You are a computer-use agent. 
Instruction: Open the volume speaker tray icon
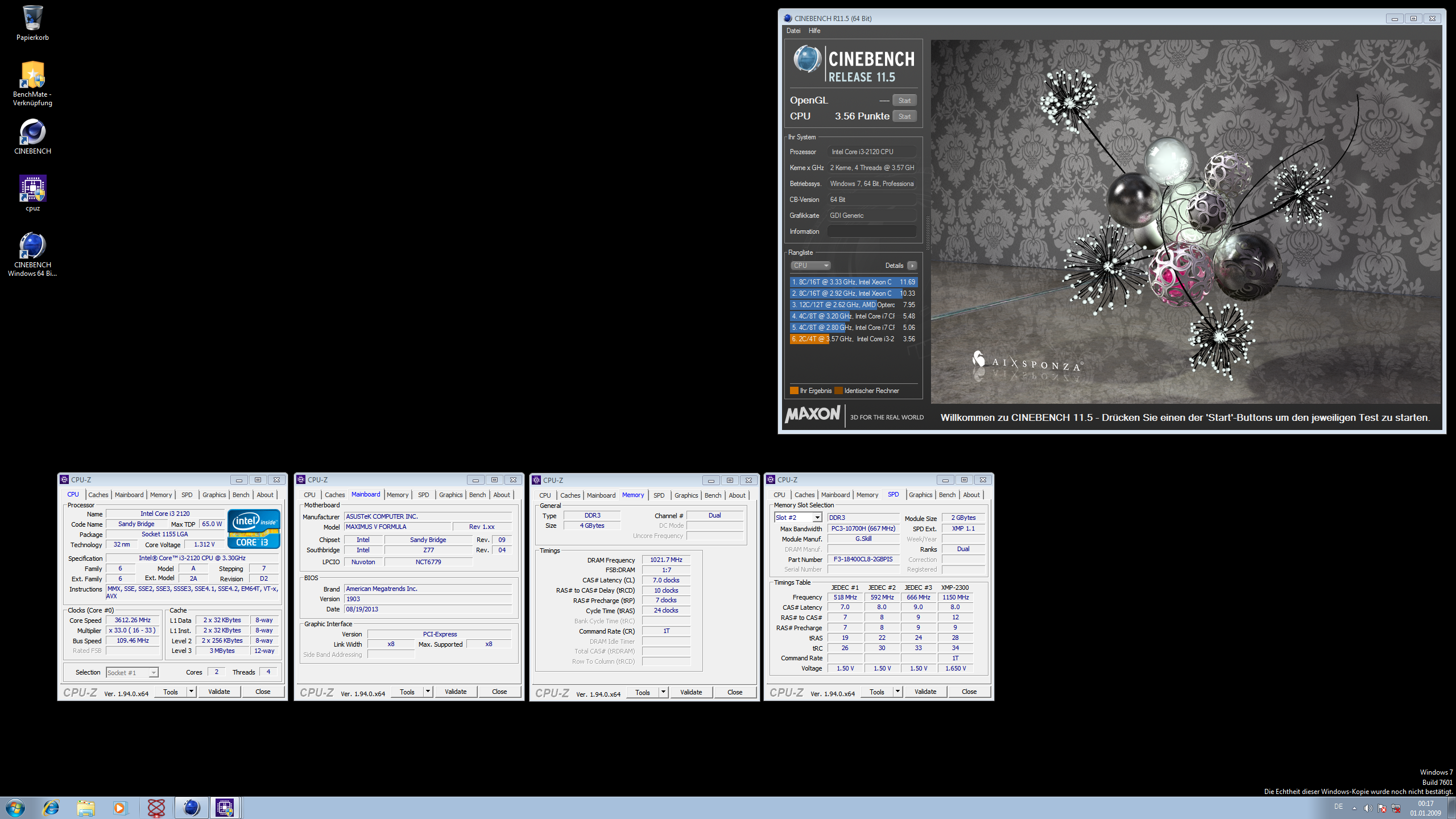click(1368, 808)
